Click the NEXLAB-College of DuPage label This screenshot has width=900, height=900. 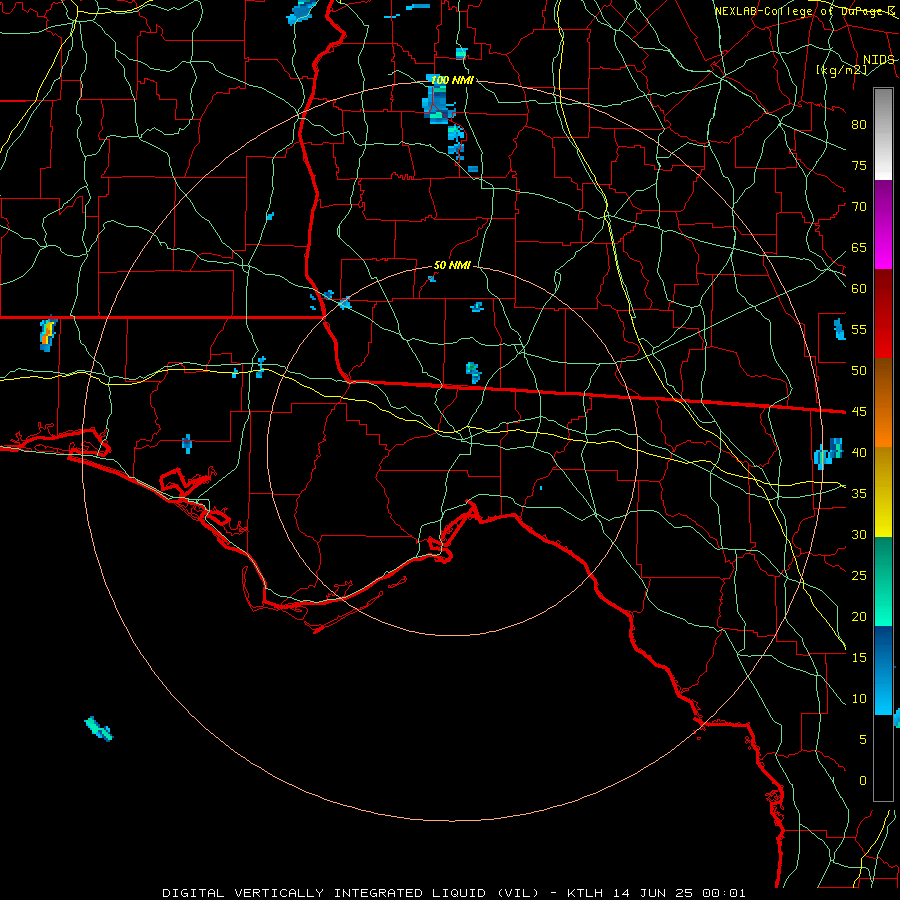click(805, 11)
